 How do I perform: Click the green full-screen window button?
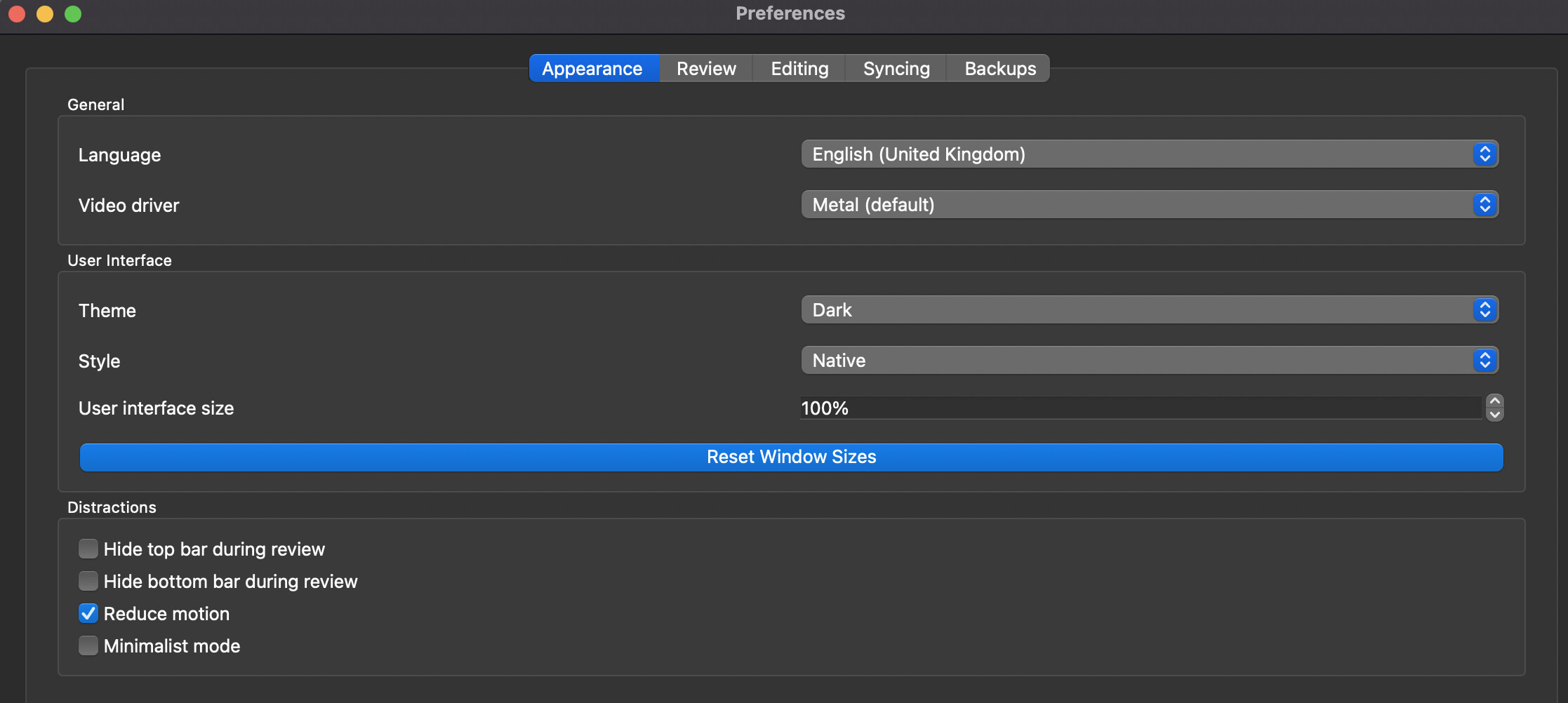(73, 14)
